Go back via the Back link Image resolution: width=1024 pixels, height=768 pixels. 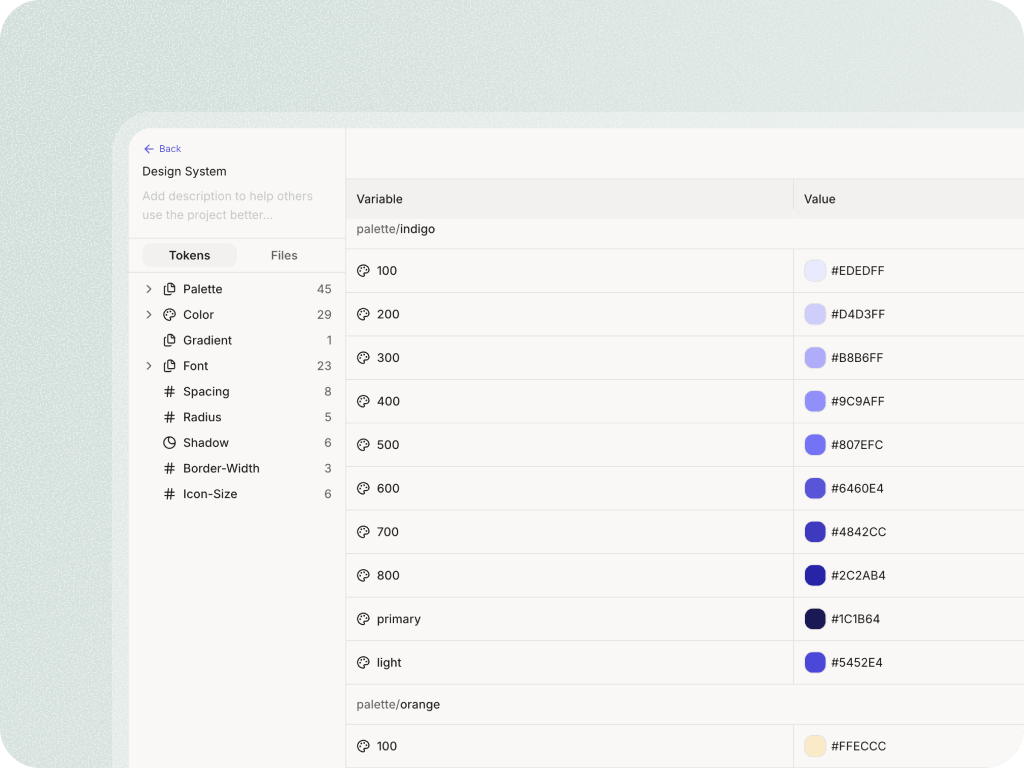(163, 149)
